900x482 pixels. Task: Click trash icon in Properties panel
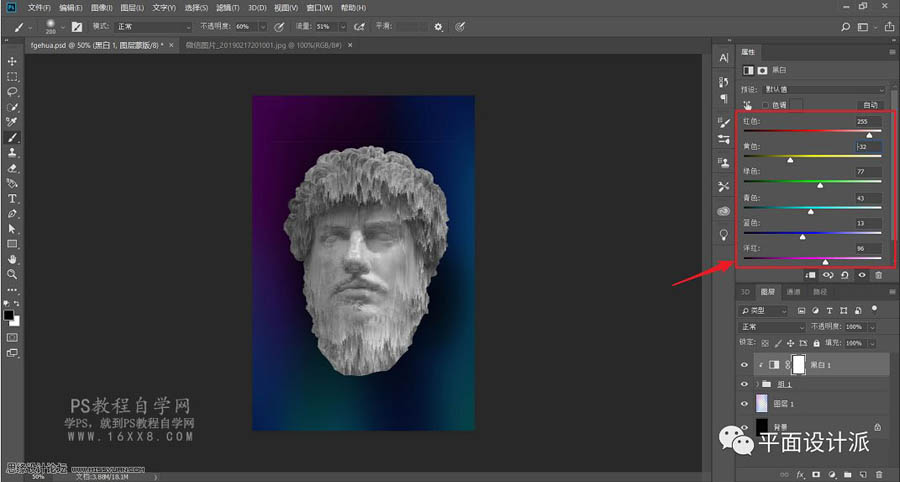pos(878,275)
